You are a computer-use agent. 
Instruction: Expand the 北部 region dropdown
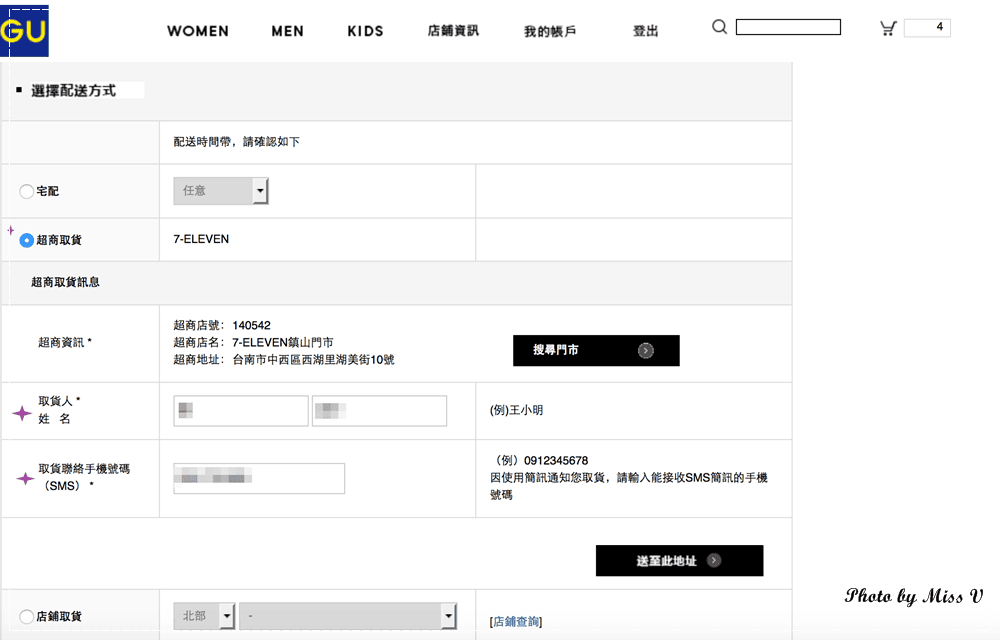[204, 616]
